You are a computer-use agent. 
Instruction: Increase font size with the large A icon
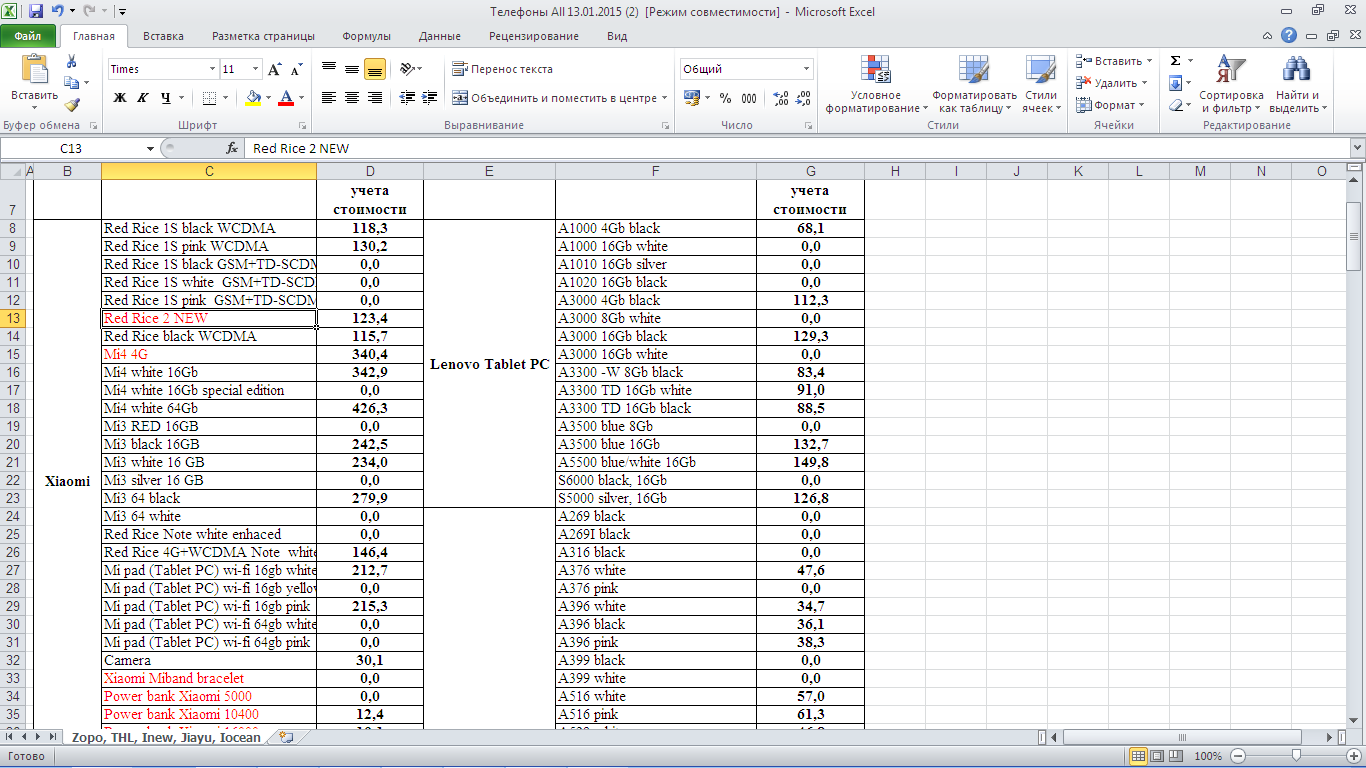[275, 69]
